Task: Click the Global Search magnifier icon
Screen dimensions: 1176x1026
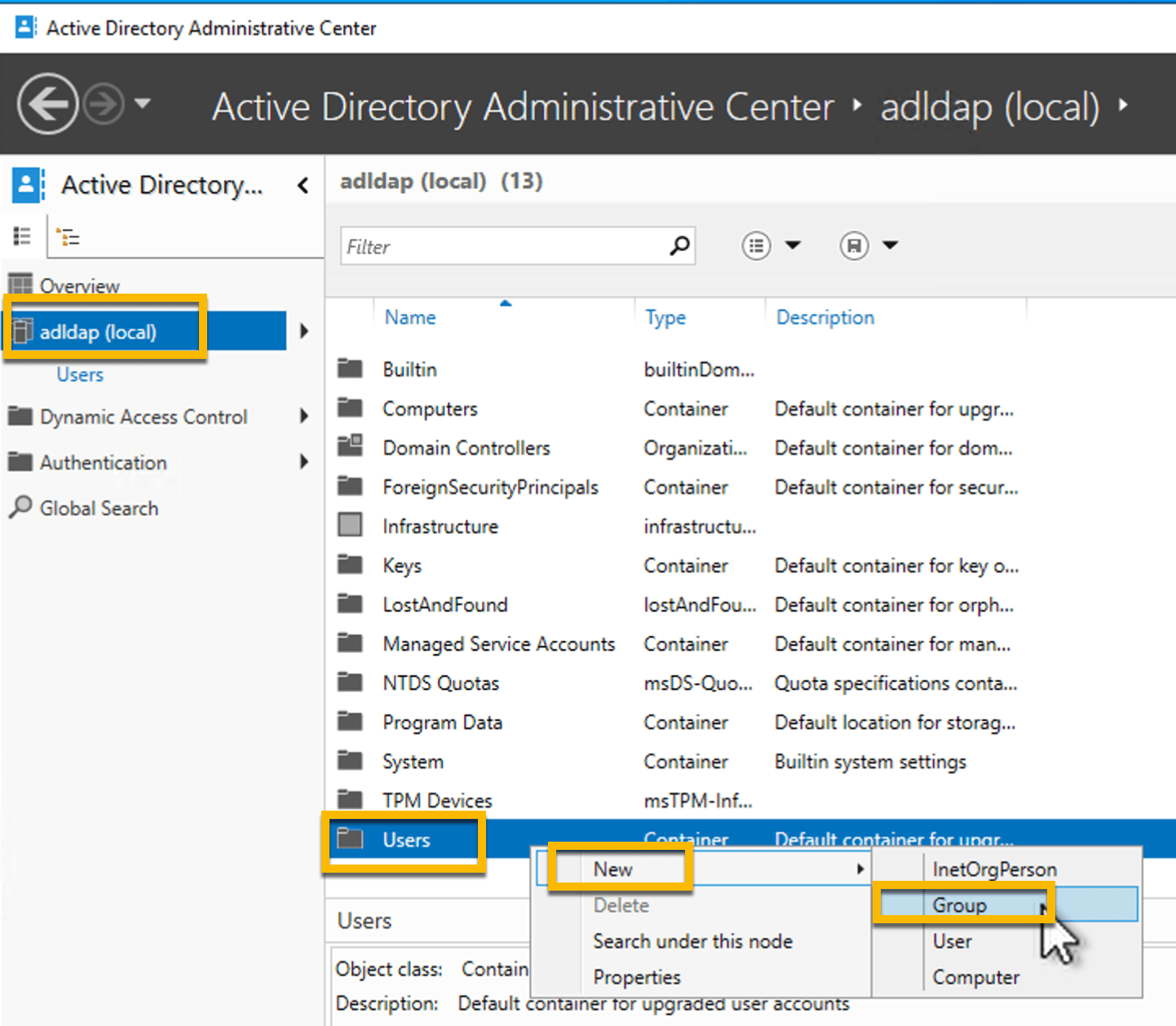Action: pyautogui.click(x=20, y=506)
